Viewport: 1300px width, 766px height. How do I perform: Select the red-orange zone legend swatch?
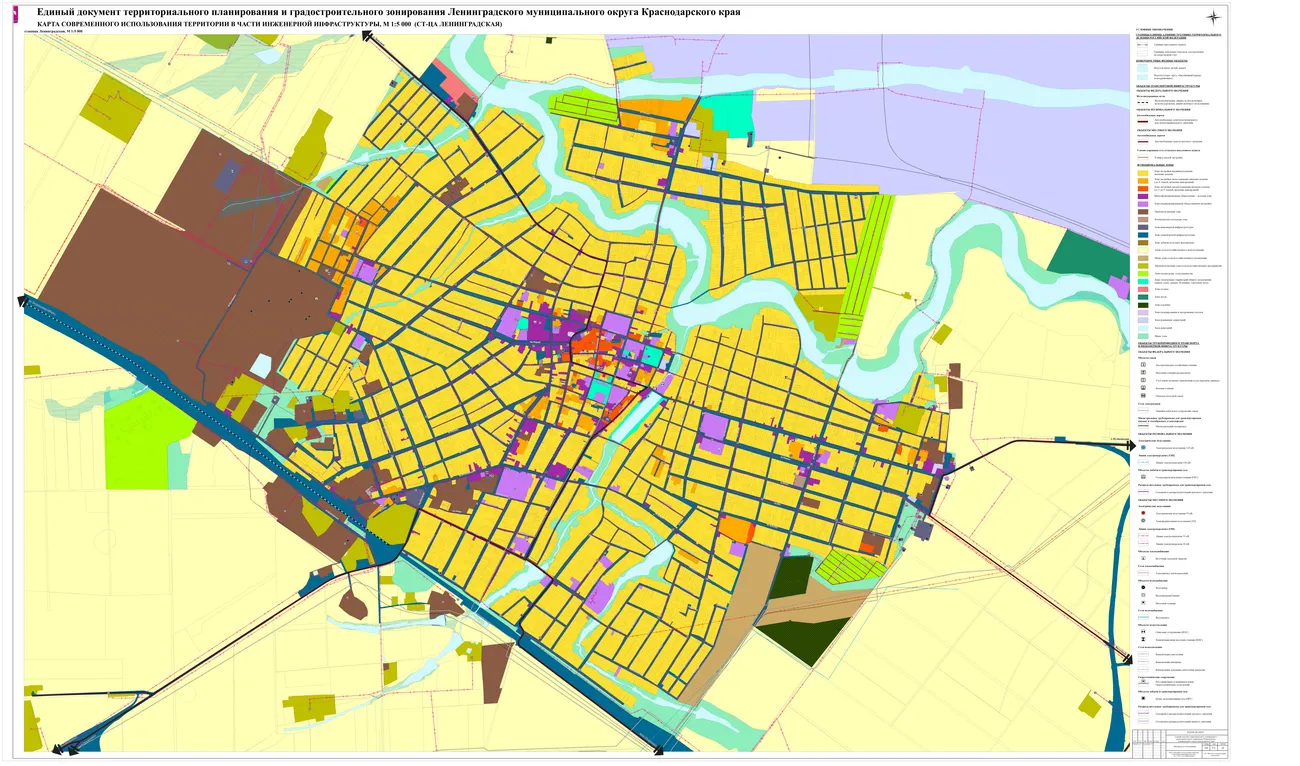coord(1143,189)
